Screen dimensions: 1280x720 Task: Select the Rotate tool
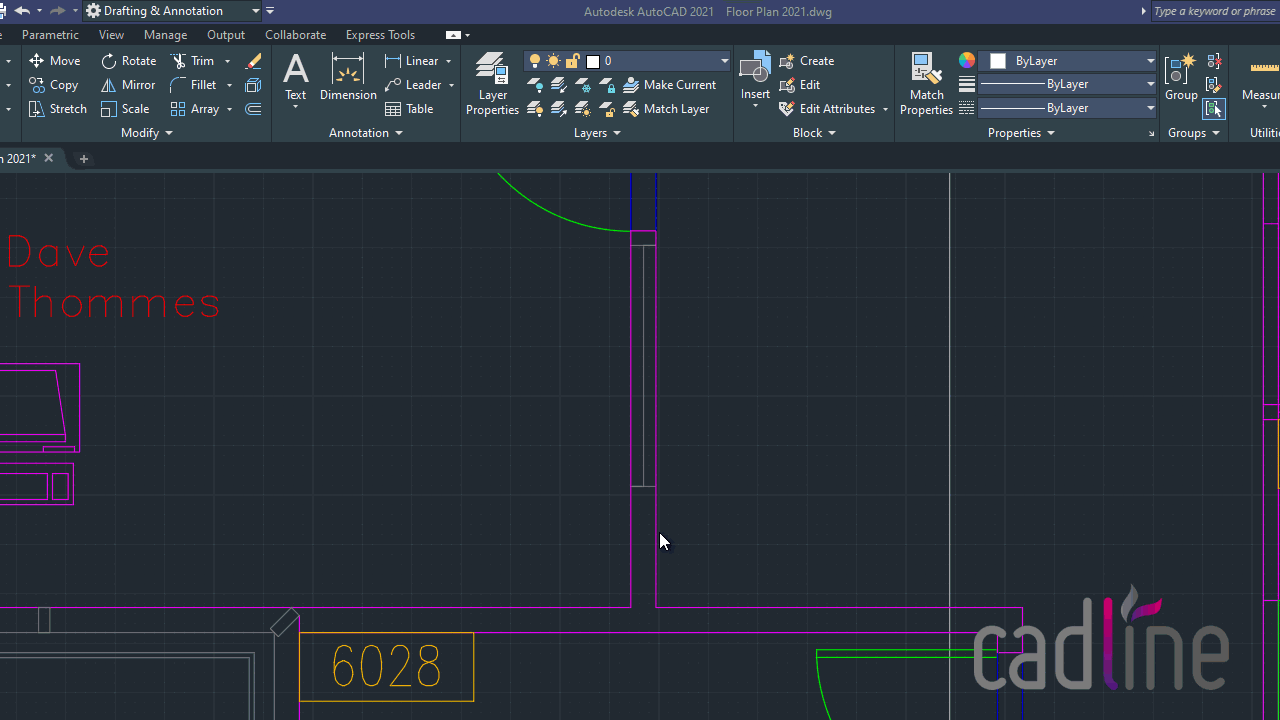point(128,61)
